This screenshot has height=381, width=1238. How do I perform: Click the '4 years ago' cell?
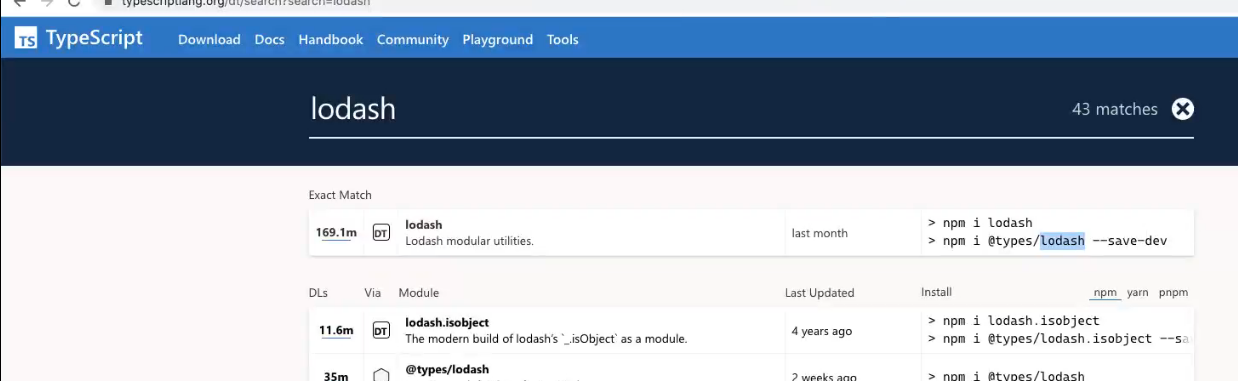coord(822,331)
